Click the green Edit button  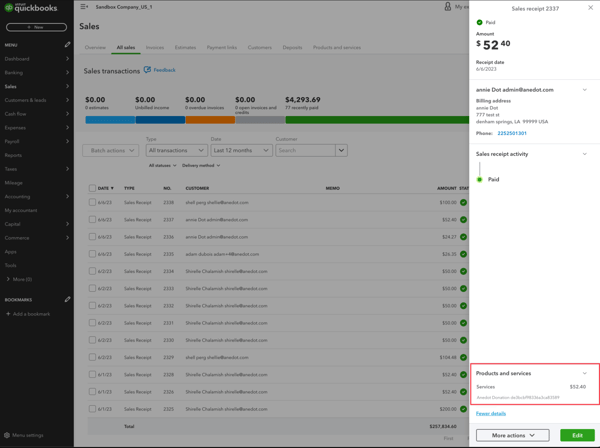(x=577, y=435)
